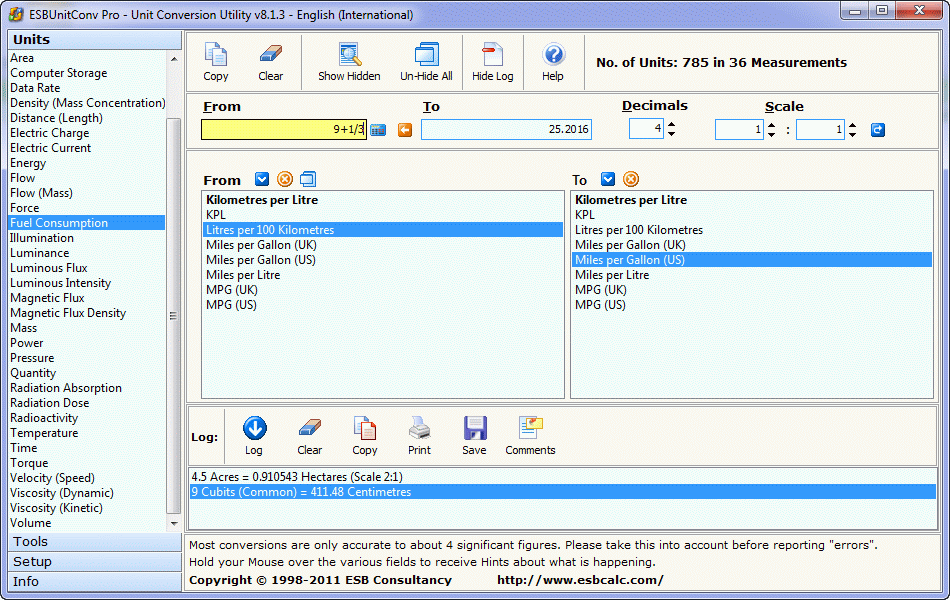The image size is (950, 600).
Task: Choose Litres per 100 Kilometres in From list
Action: [383, 230]
